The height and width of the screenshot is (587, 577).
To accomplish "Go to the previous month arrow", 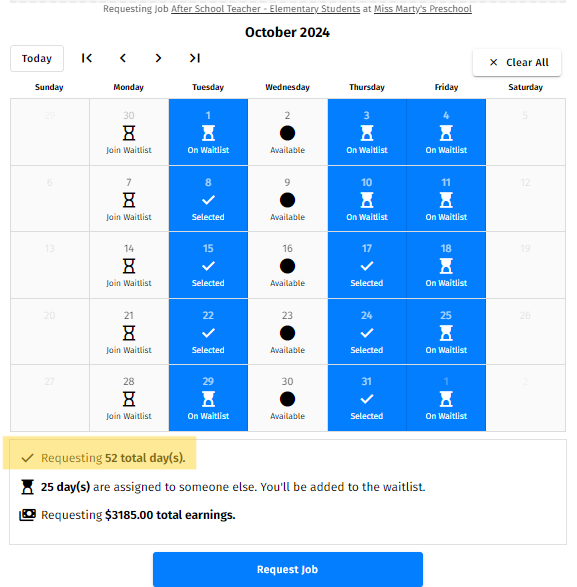I will 122,58.
